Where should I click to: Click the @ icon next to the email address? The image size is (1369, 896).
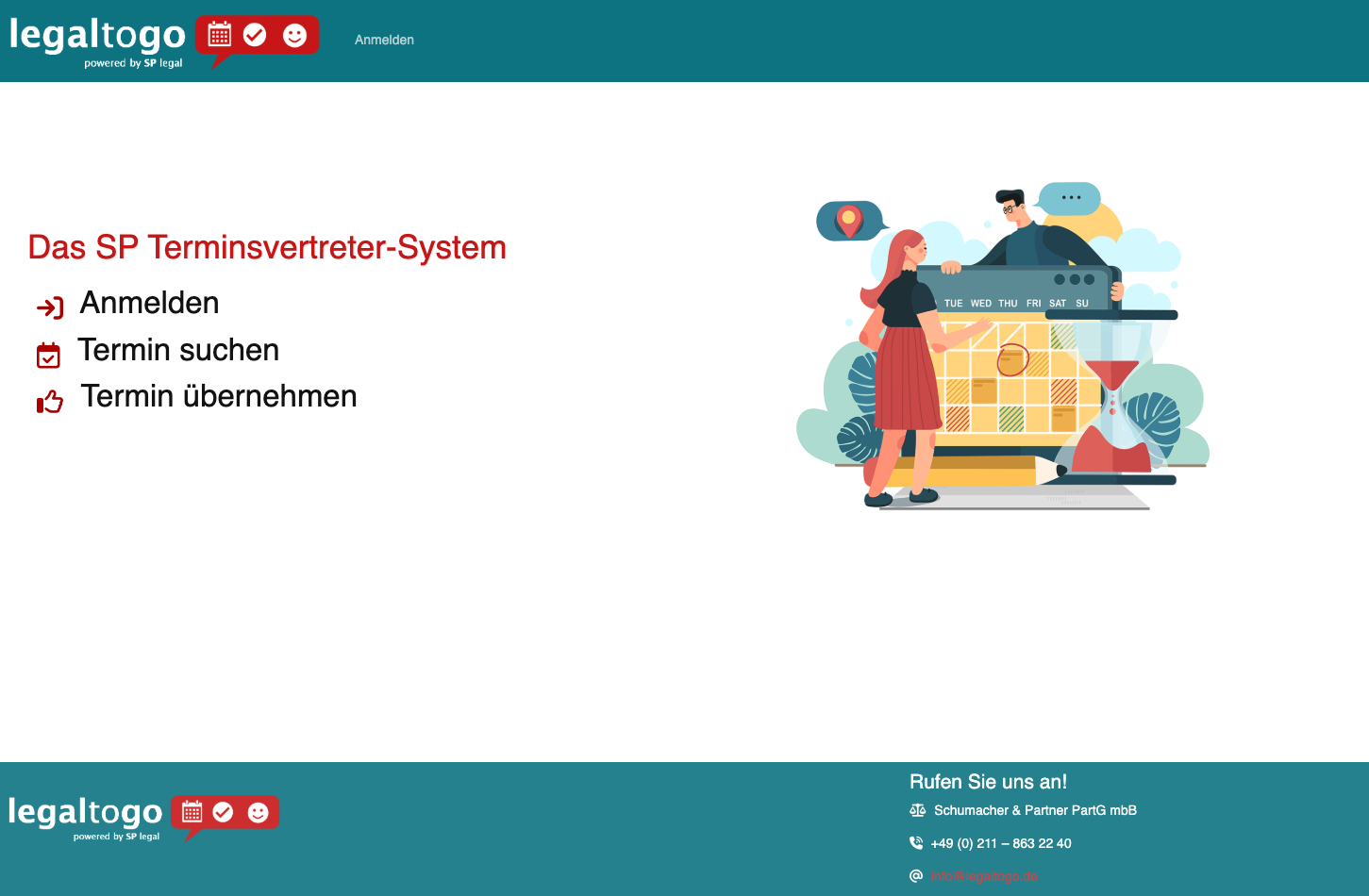click(x=915, y=875)
